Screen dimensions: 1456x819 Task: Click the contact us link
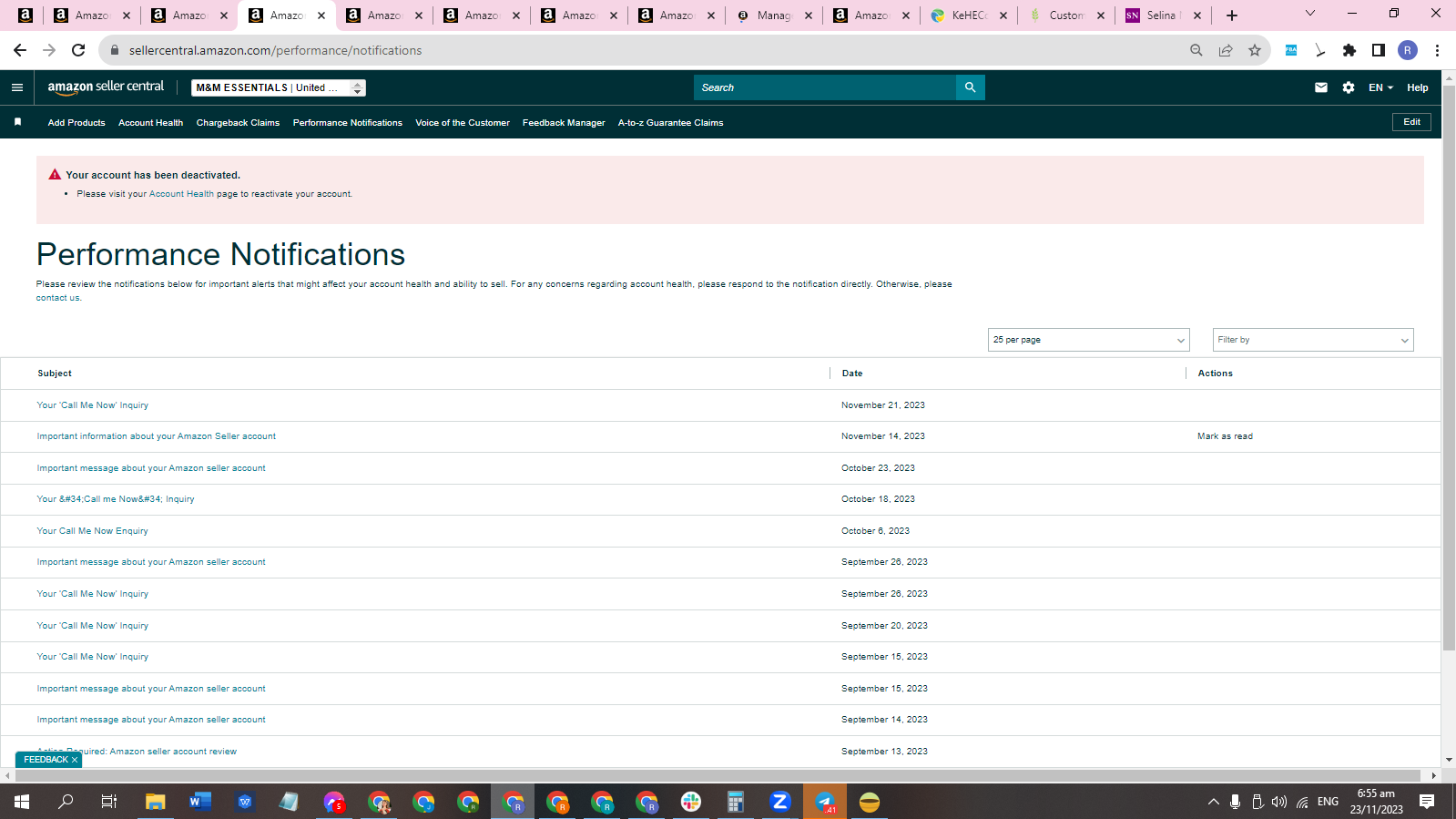click(x=57, y=298)
